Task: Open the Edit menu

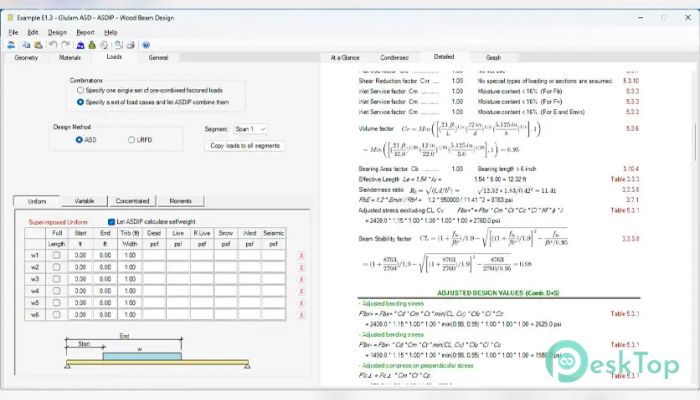Action: [33, 33]
